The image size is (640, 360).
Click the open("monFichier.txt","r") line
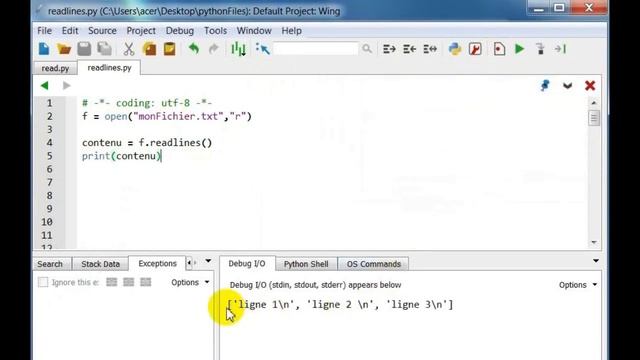coord(167,116)
